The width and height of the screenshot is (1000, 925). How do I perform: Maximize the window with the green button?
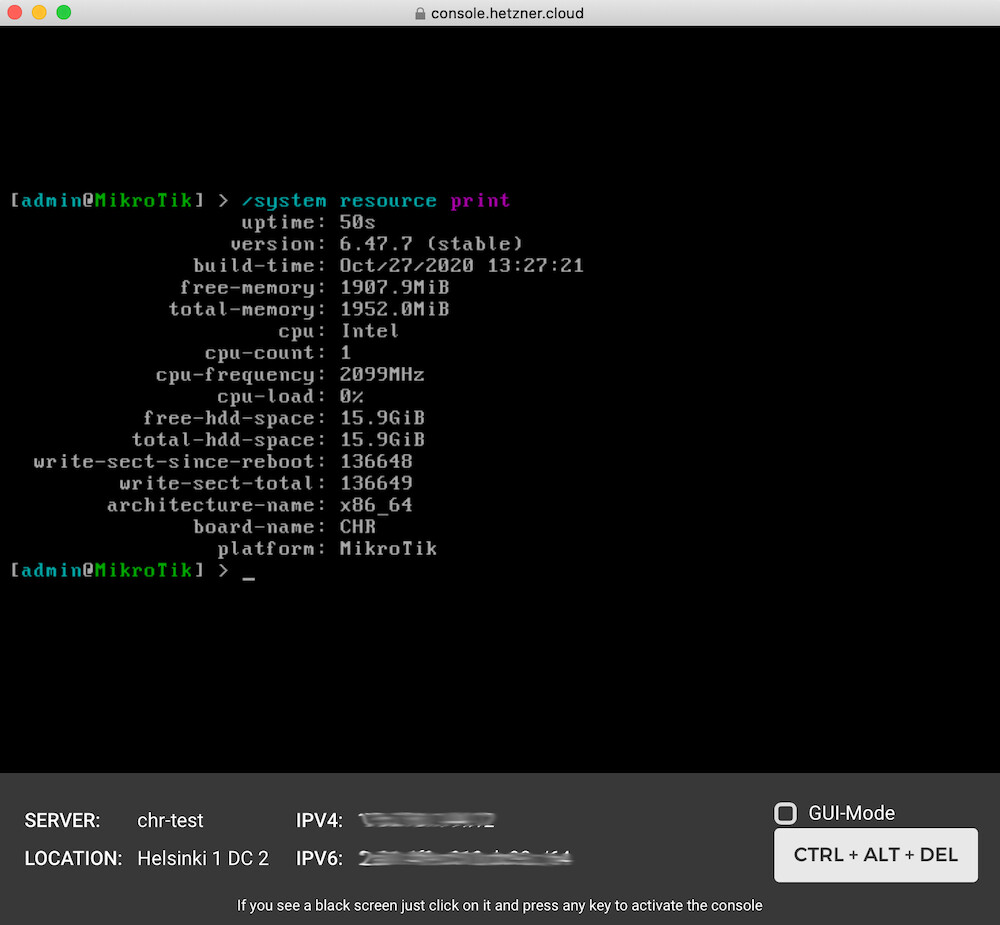pos(64,12)
